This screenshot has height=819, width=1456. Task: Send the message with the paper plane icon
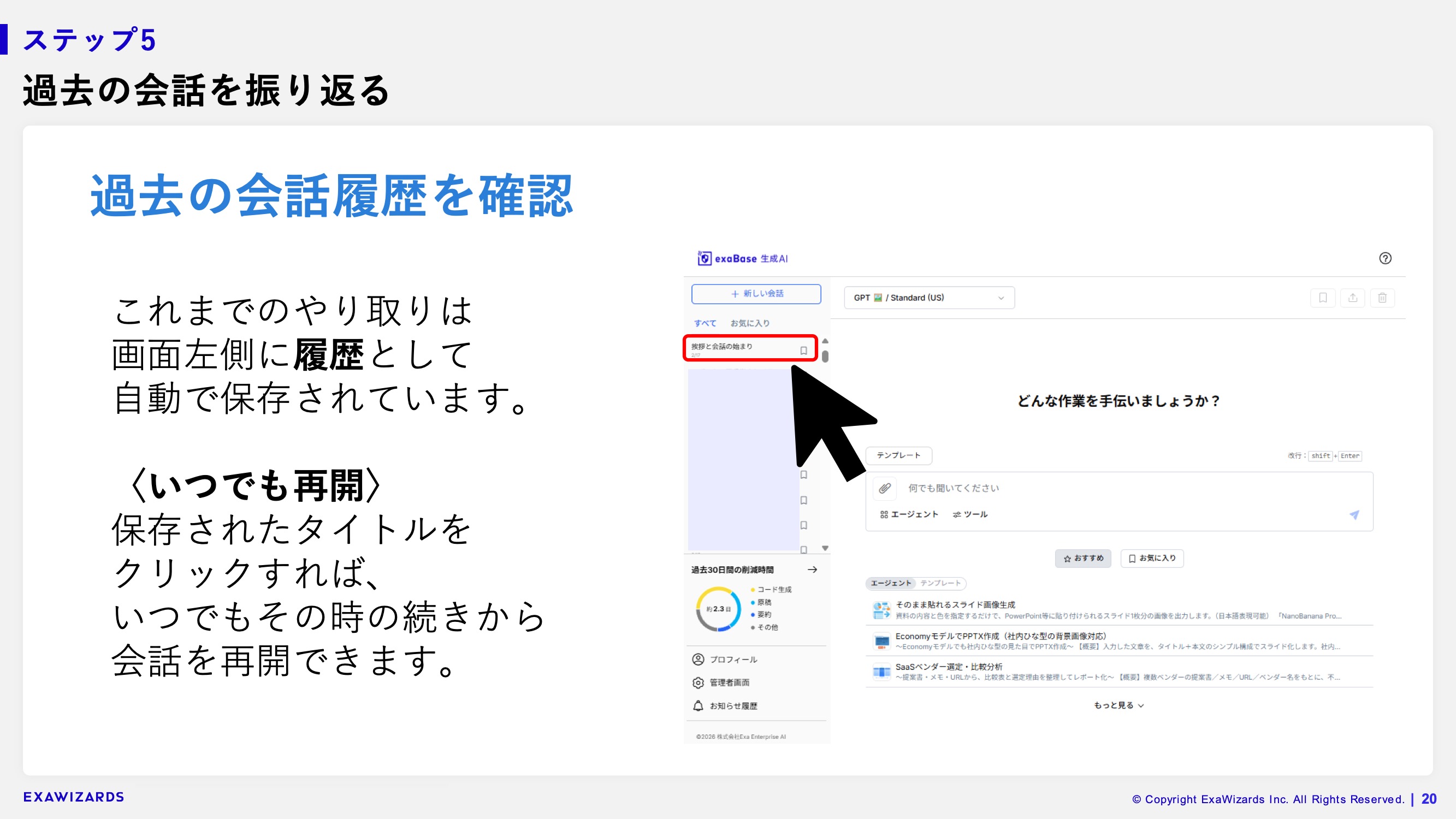pos(1354,514)
